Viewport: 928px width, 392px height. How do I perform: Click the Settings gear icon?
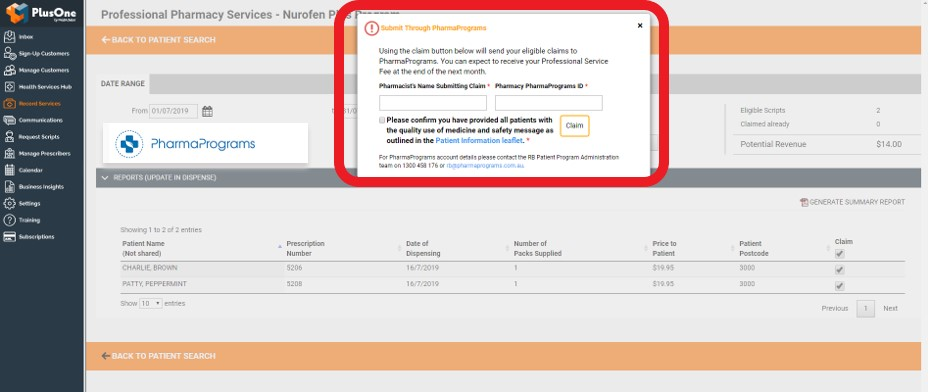[x=9, y=203]
